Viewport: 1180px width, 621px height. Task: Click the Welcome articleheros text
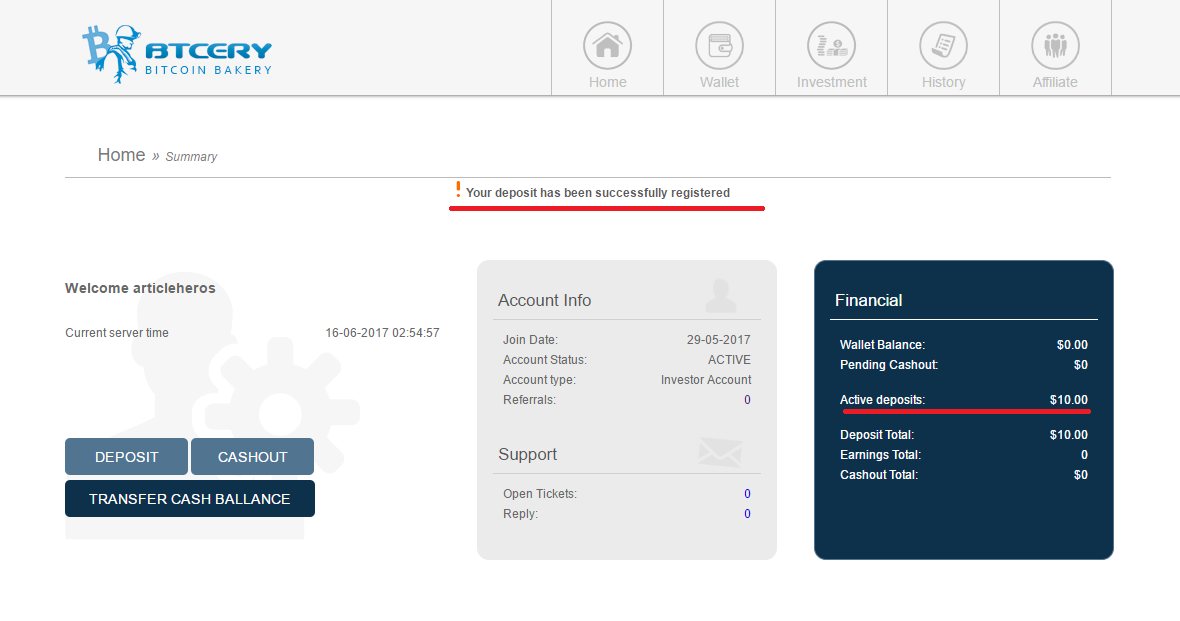140,288
